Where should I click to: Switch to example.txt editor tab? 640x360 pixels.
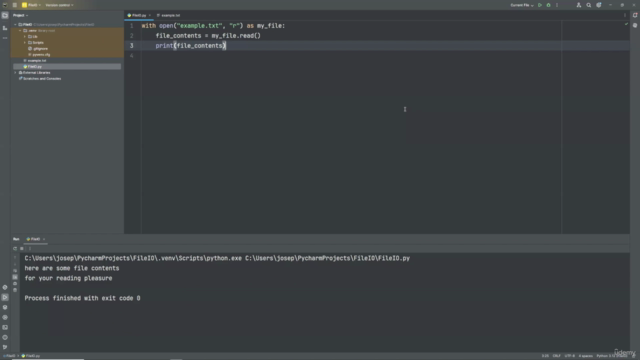pyautogui.click(x=169, y=15)
